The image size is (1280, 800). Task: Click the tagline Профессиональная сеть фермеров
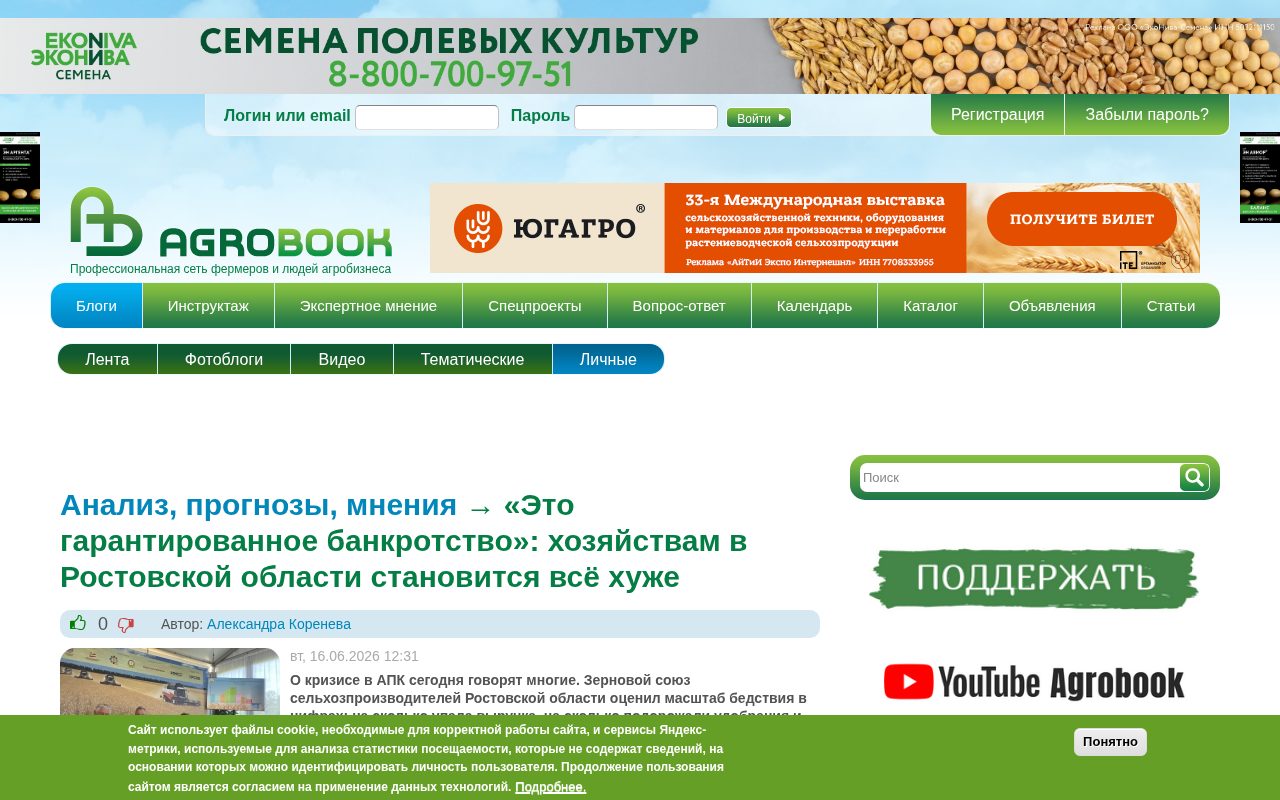(x=231, y=269)
